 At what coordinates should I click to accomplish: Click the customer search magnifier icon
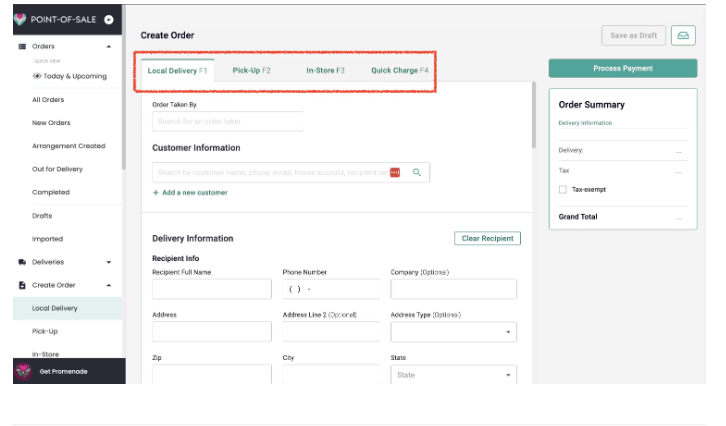coord(417,172)
